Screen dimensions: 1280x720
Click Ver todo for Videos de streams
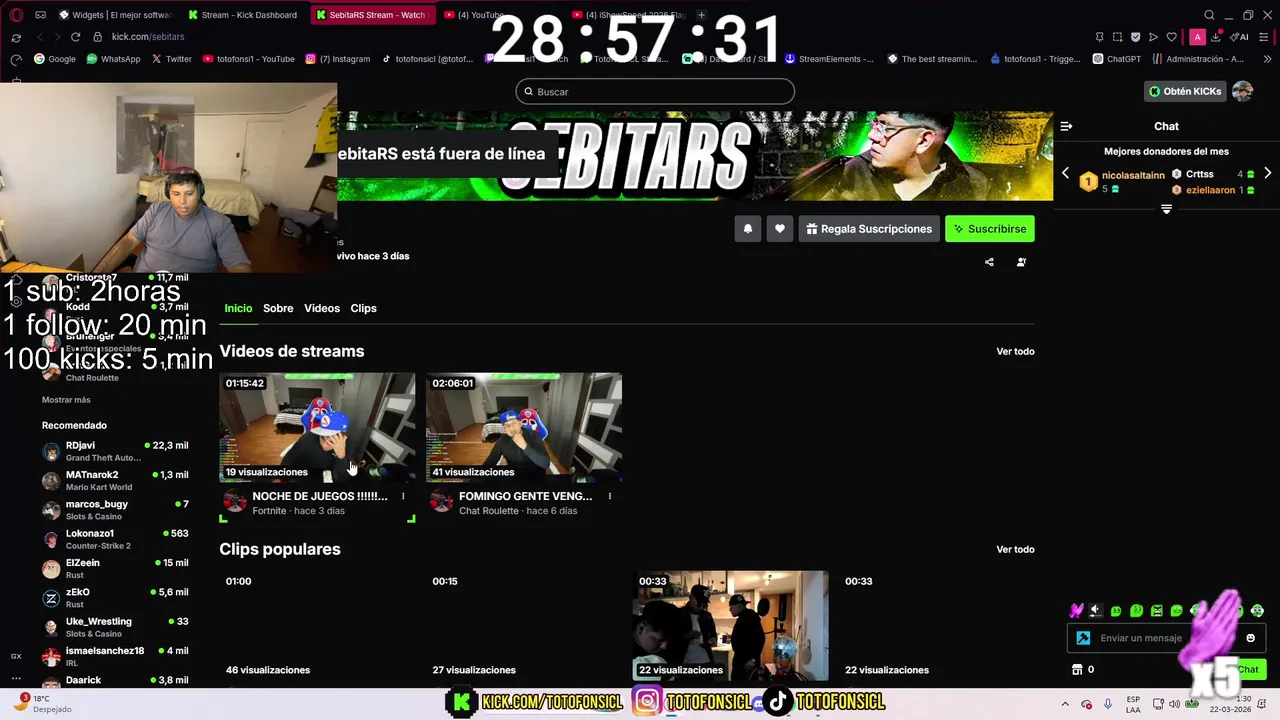click(x=1015, y=351)
